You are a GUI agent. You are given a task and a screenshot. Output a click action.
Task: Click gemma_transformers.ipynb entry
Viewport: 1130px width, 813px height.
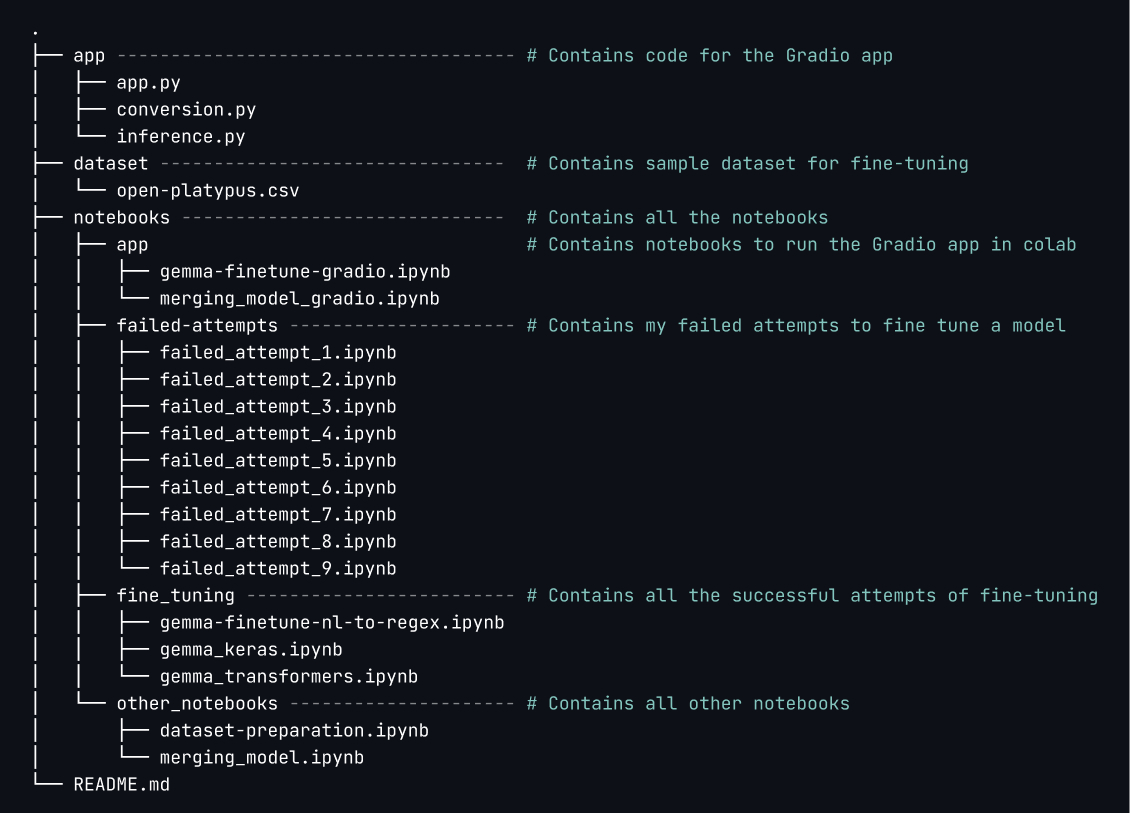point(288,677)
